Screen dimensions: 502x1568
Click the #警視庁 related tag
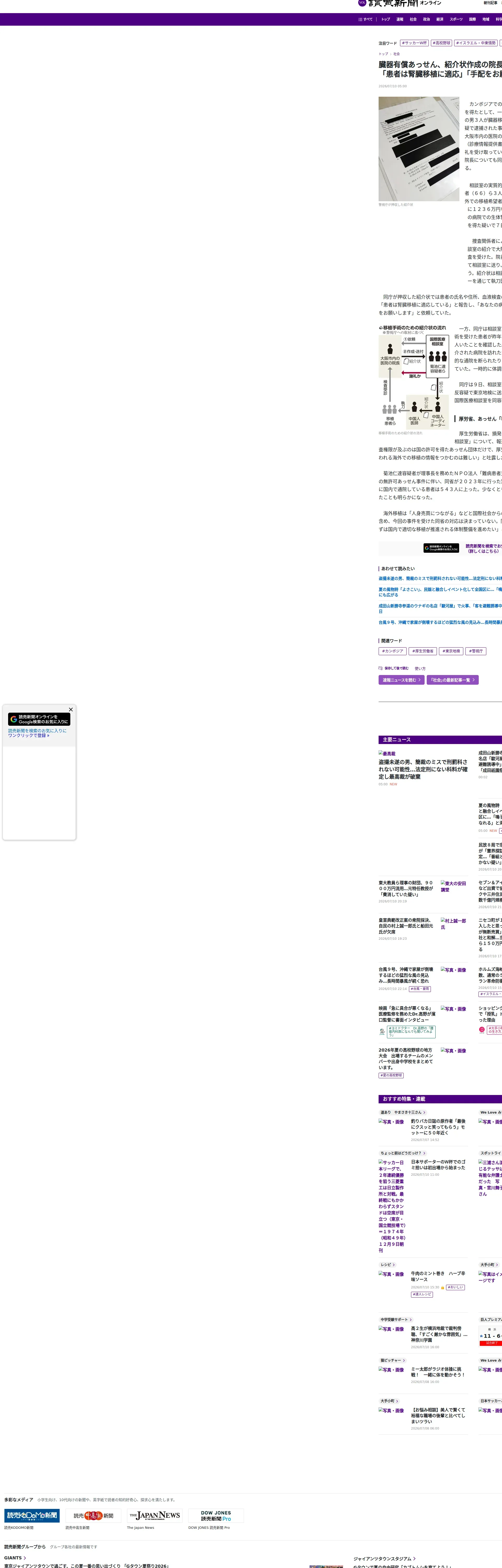476,651
